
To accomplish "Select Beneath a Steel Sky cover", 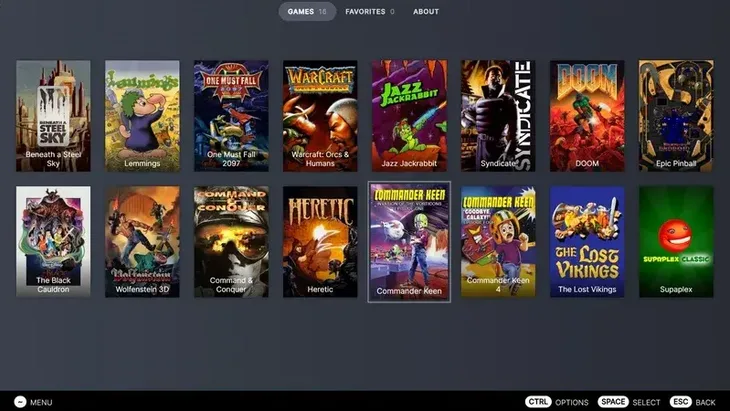I will pyautogui.click(x=53, y=116).
